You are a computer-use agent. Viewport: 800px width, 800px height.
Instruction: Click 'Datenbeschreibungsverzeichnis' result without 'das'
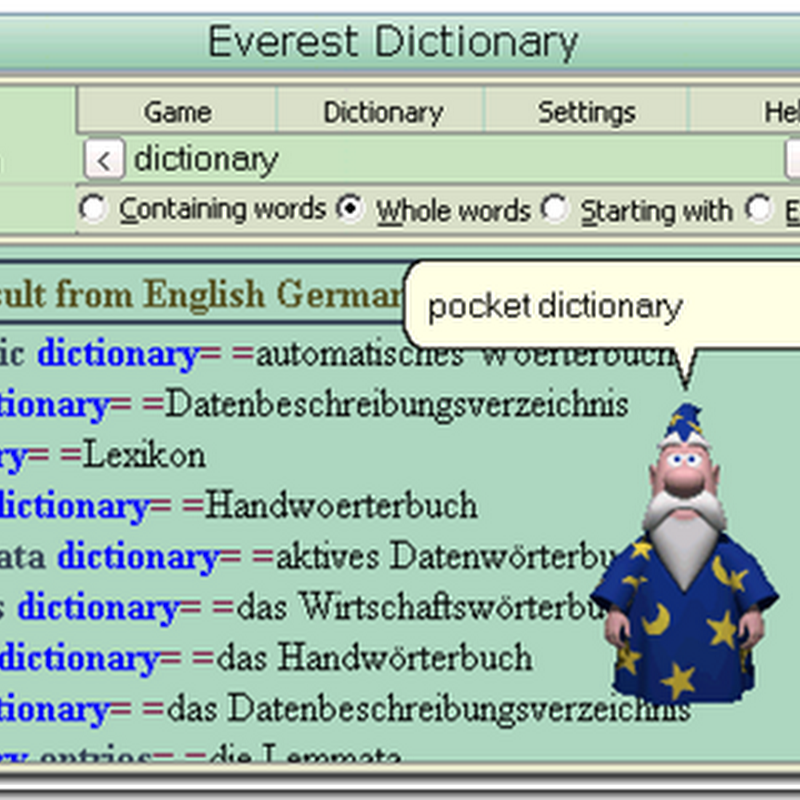pyautogui.click(x=397, y=405)
